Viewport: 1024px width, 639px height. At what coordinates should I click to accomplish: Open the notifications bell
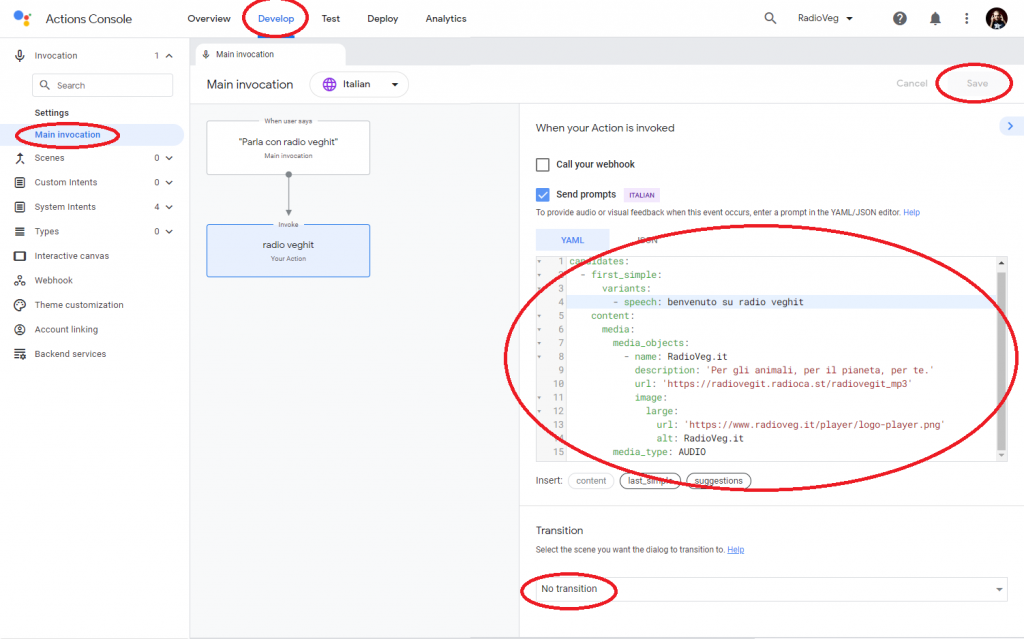(935, 19)
